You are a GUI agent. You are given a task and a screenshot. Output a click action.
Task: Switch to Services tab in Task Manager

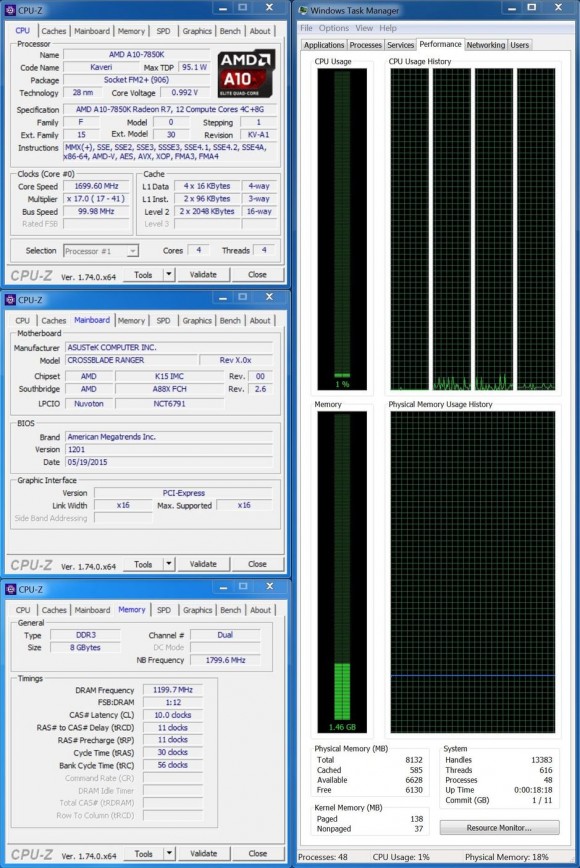pos(400,45)
